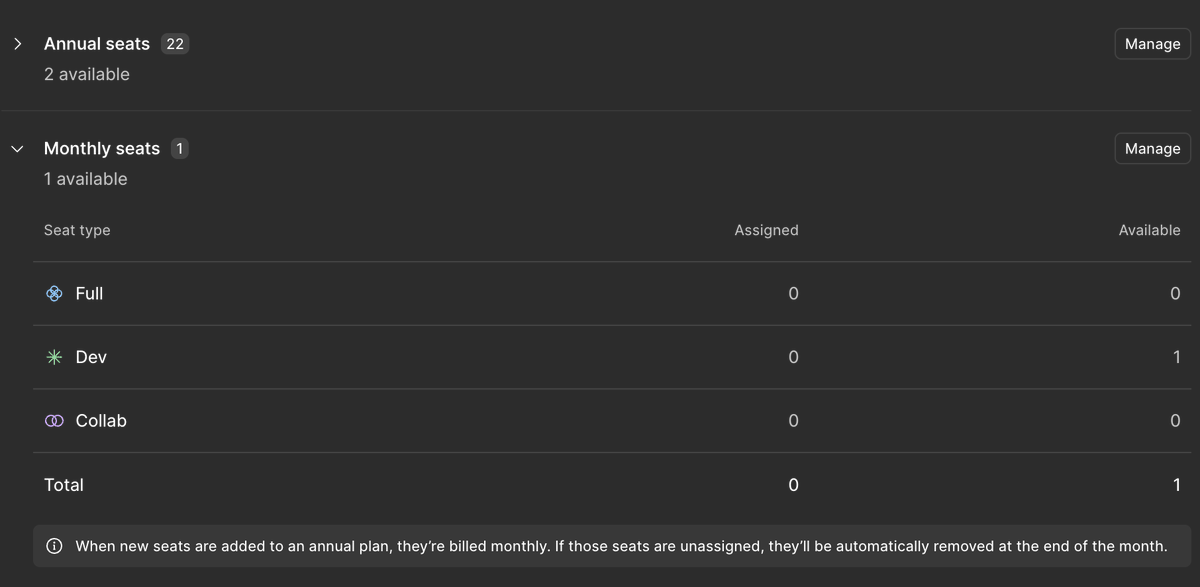Open Manage for Annual seats
The image size is (1200, 587).
click(x=1152, y=44)
